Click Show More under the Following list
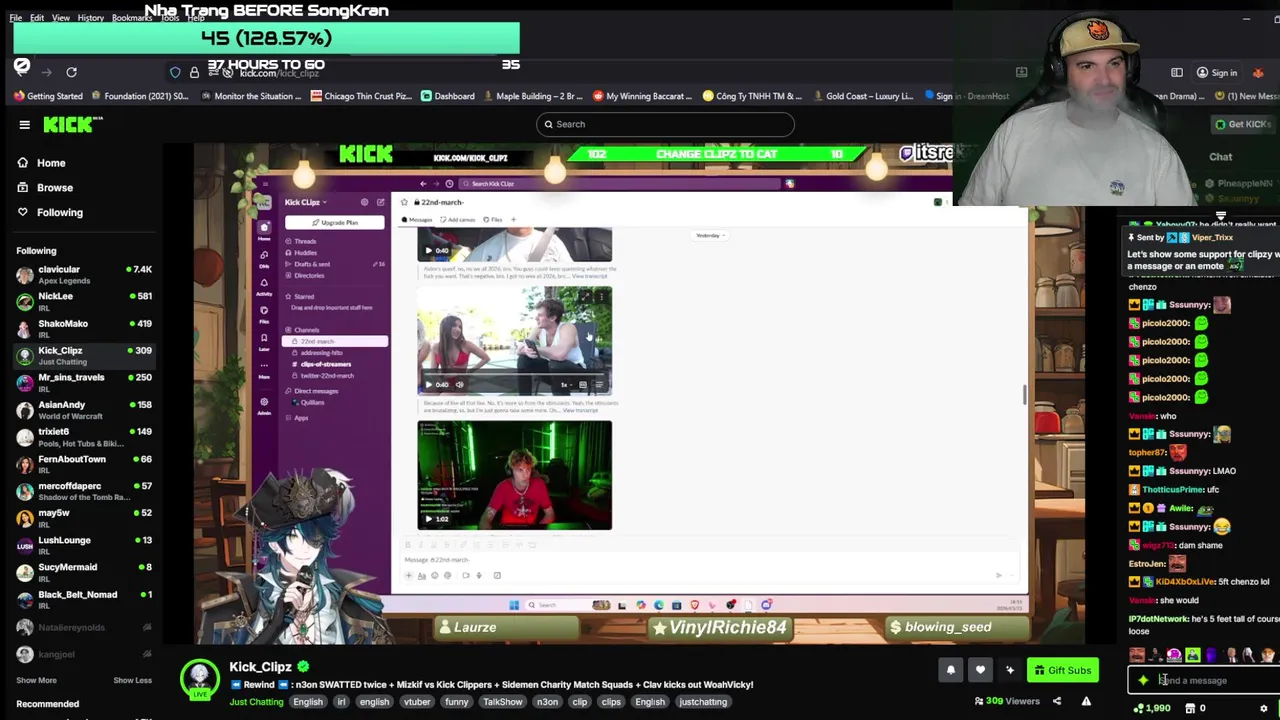This screenshot has height=720, width=1280. [36, 680]
